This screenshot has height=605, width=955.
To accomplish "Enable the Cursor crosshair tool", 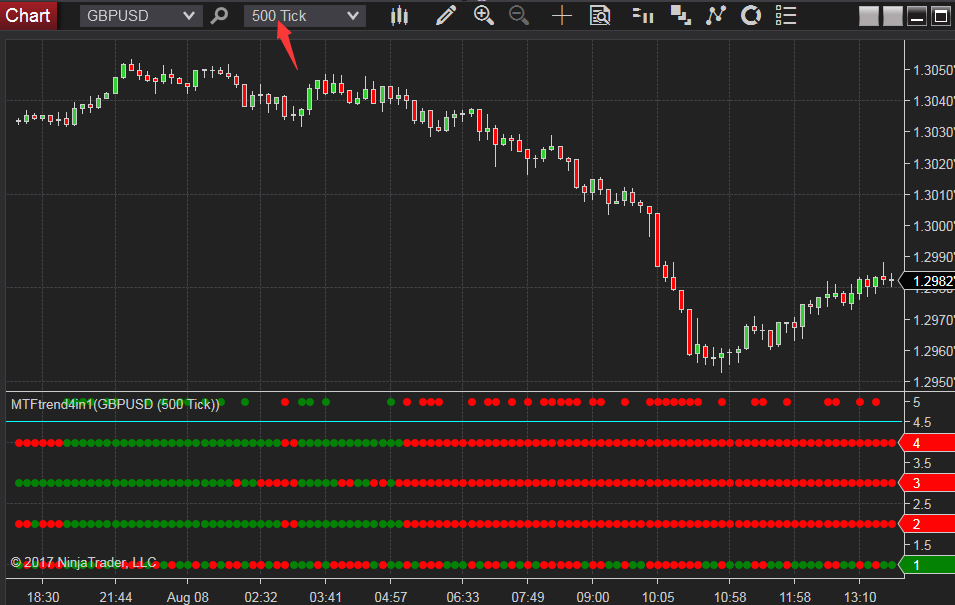I will 561,15.
